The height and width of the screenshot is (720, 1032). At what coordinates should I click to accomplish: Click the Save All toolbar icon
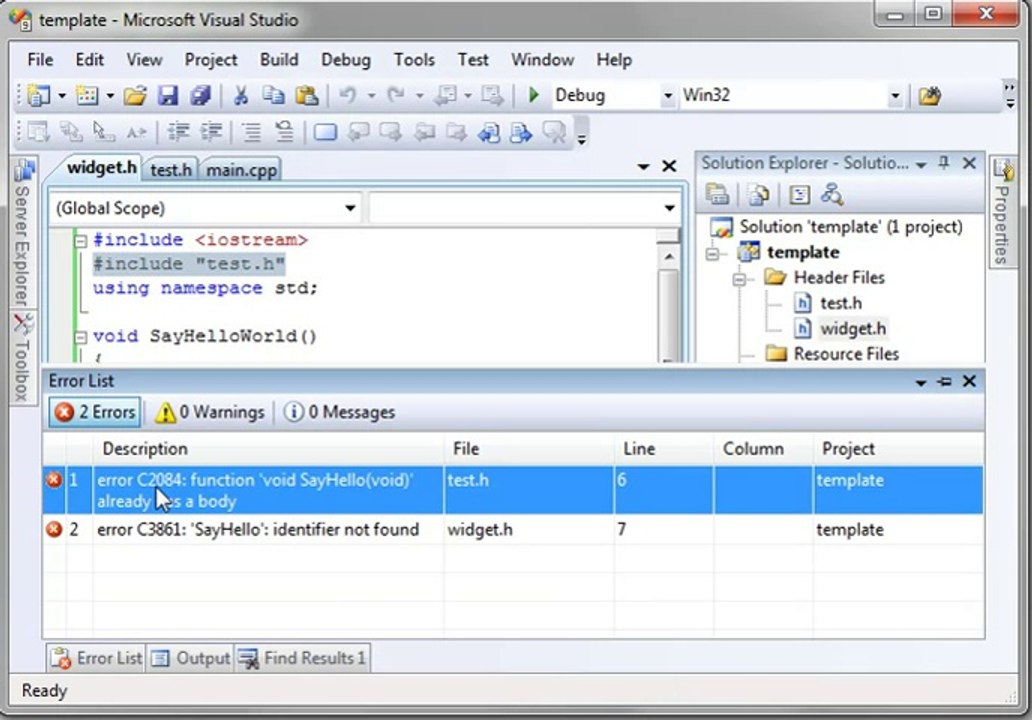coord(201,96)
